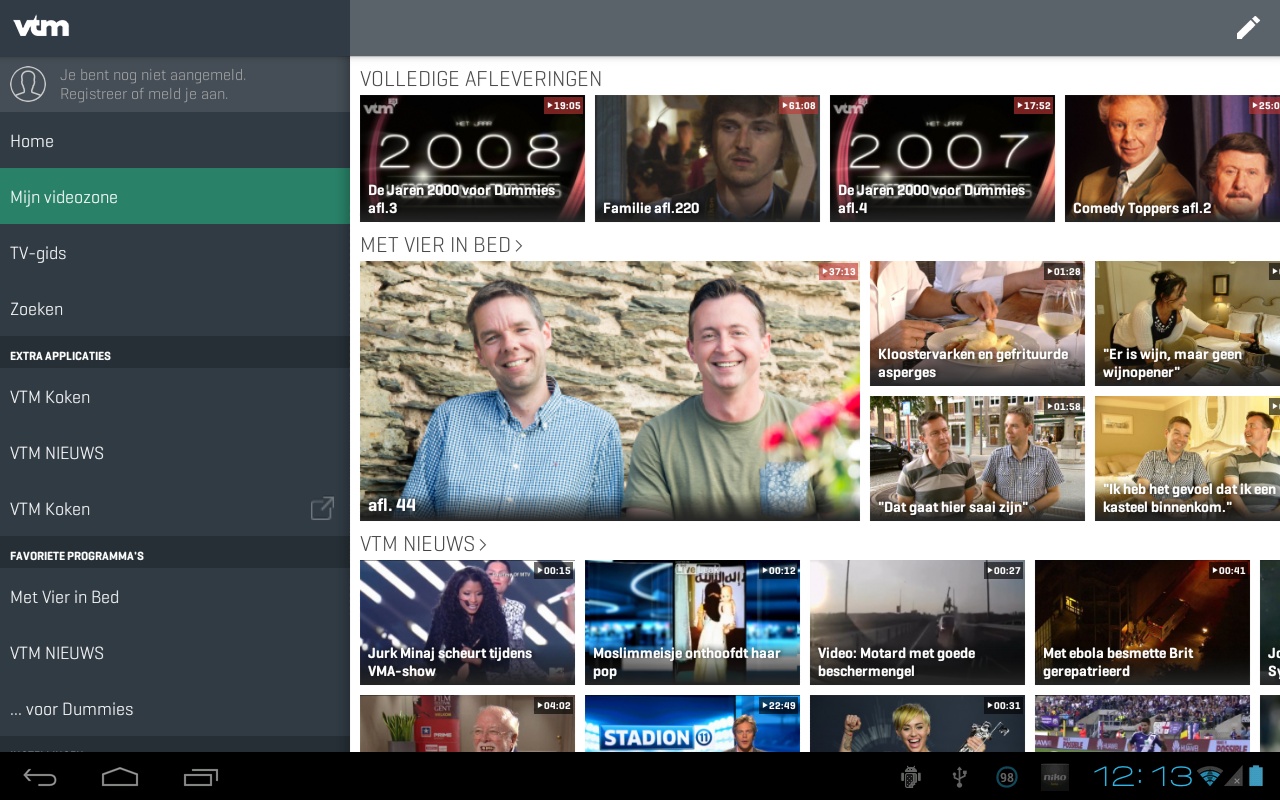1280x800 pixels.
Task: Open the VTM Koken entry with external icon
Action: [175, 509]
